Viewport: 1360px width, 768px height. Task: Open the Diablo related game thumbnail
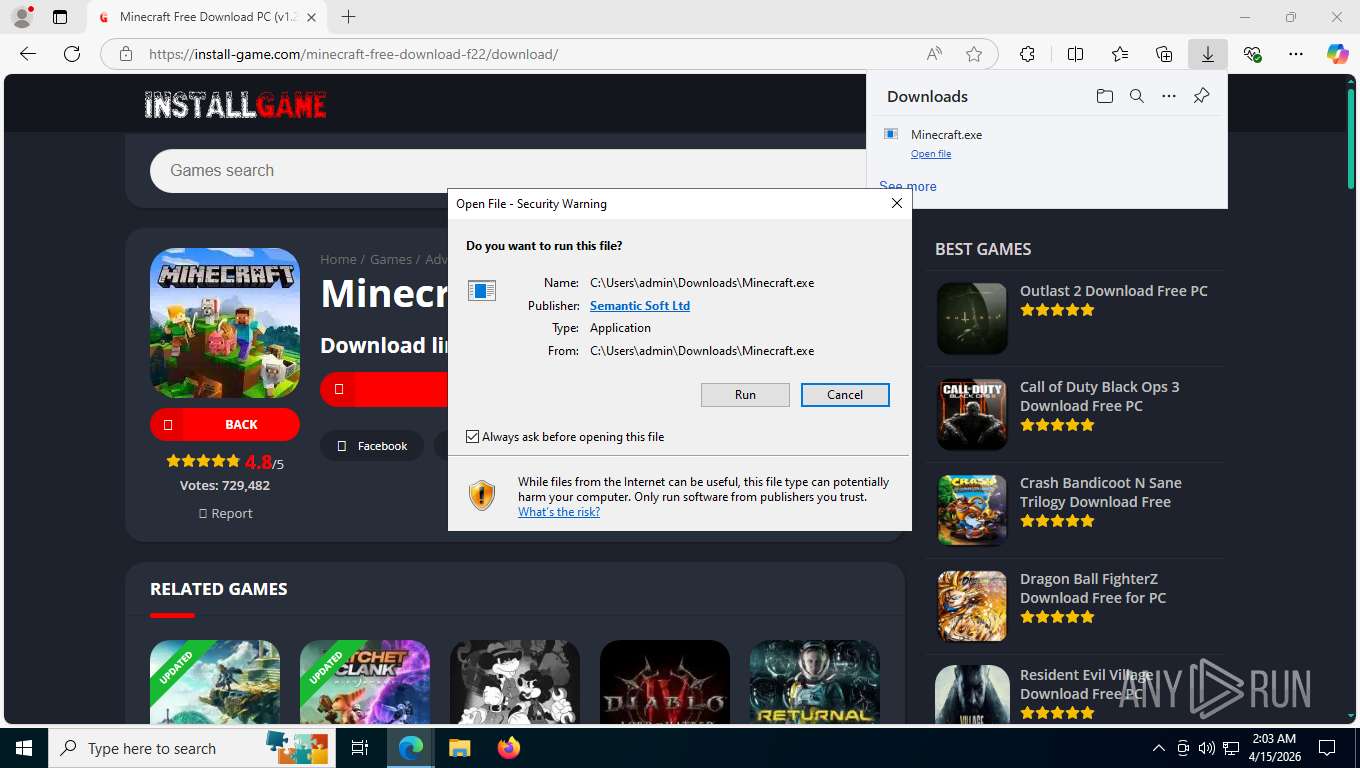pyautogui.click(x=665, y=681)
